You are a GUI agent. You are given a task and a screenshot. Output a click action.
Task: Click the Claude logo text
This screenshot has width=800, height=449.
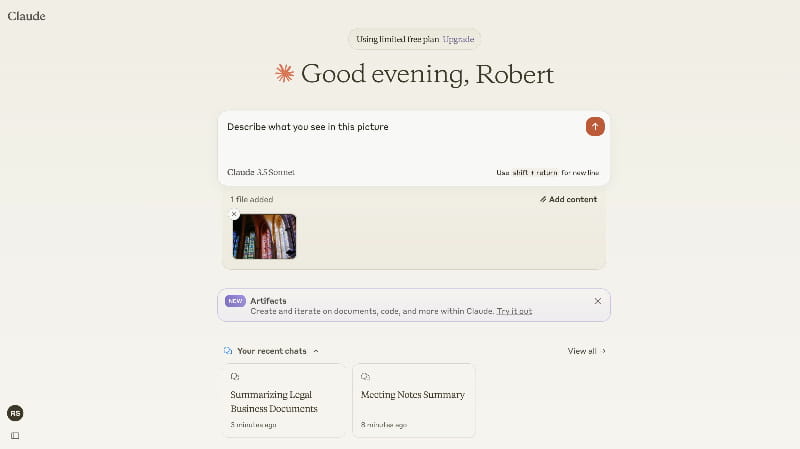[x=27, y=16]
